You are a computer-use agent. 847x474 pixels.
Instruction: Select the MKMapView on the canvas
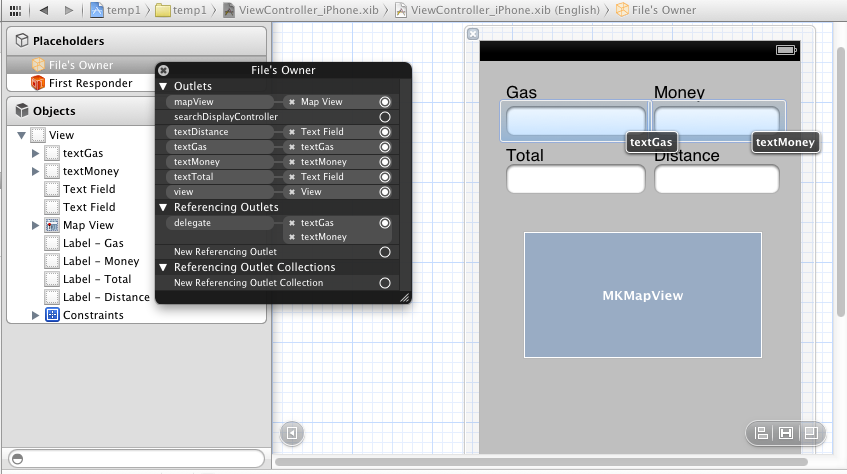tap(642, 296)
